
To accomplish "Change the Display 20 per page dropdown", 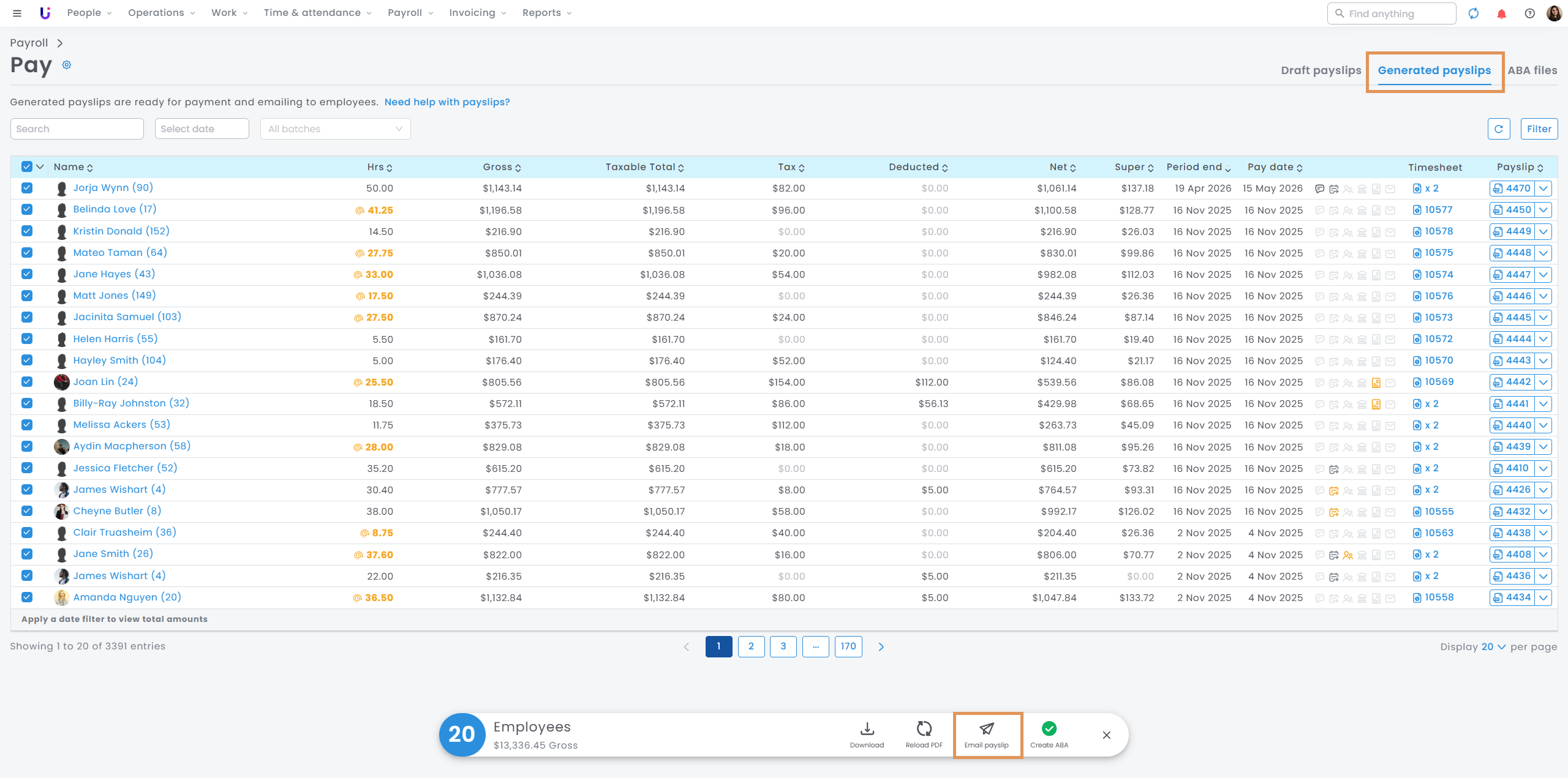I will tap(1493, 647).
